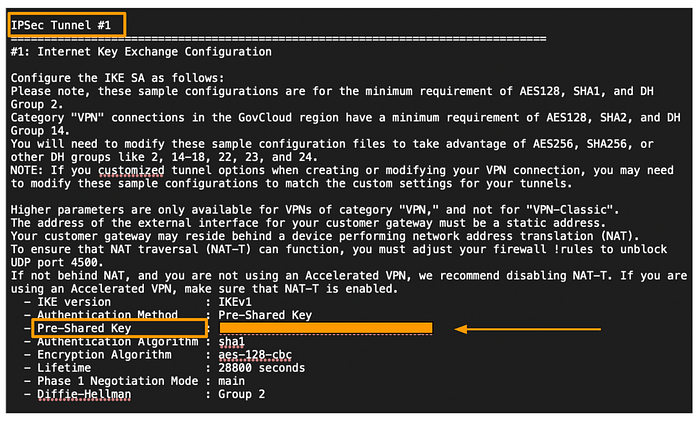Viewport: 700px width, 421px height.
Task: Click the orange arrow pointing at key
Action: tap(528, 329)
